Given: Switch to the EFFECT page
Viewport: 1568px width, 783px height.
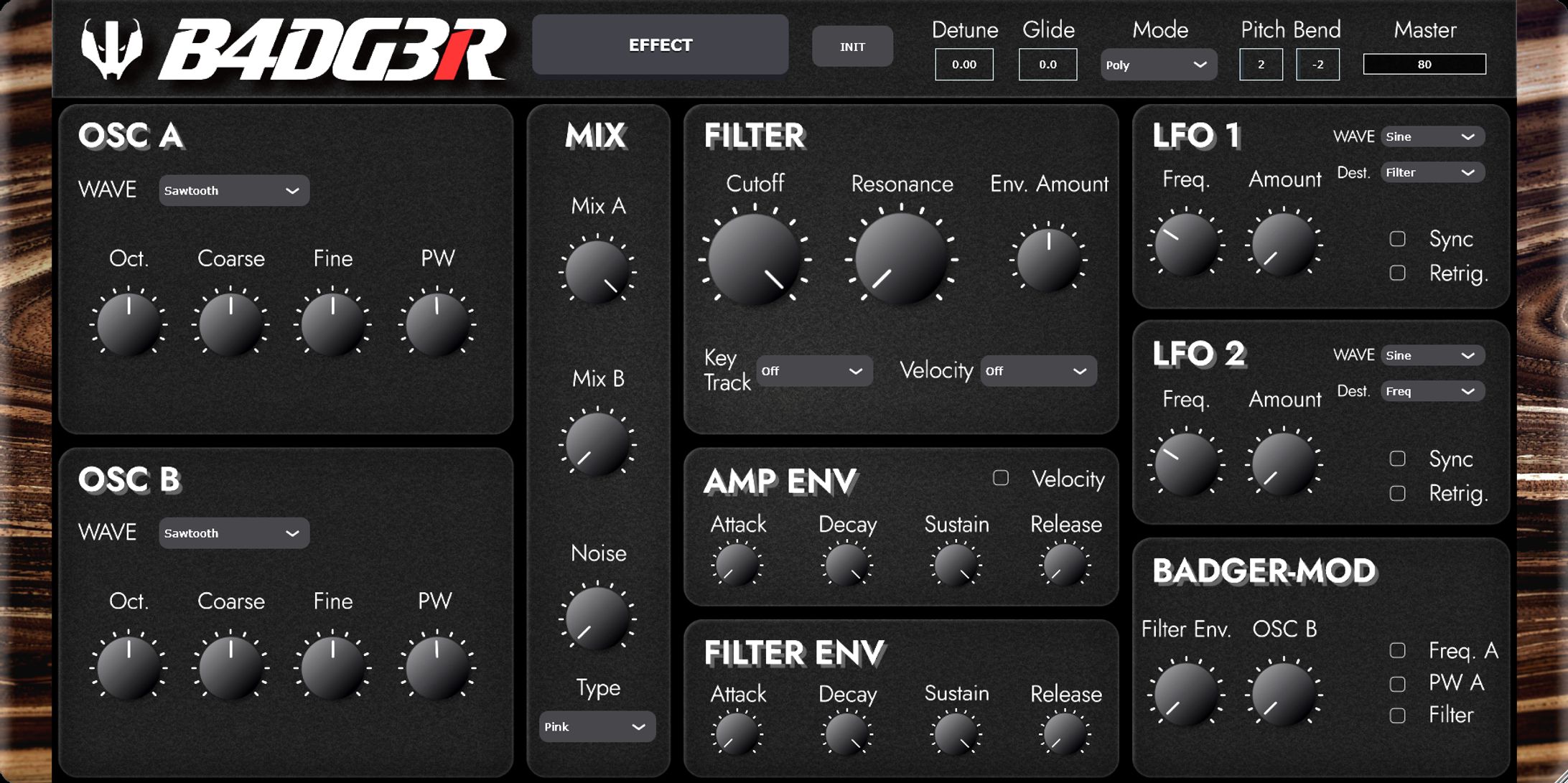Looking at the screenshot, I should [x=660, y=45].
